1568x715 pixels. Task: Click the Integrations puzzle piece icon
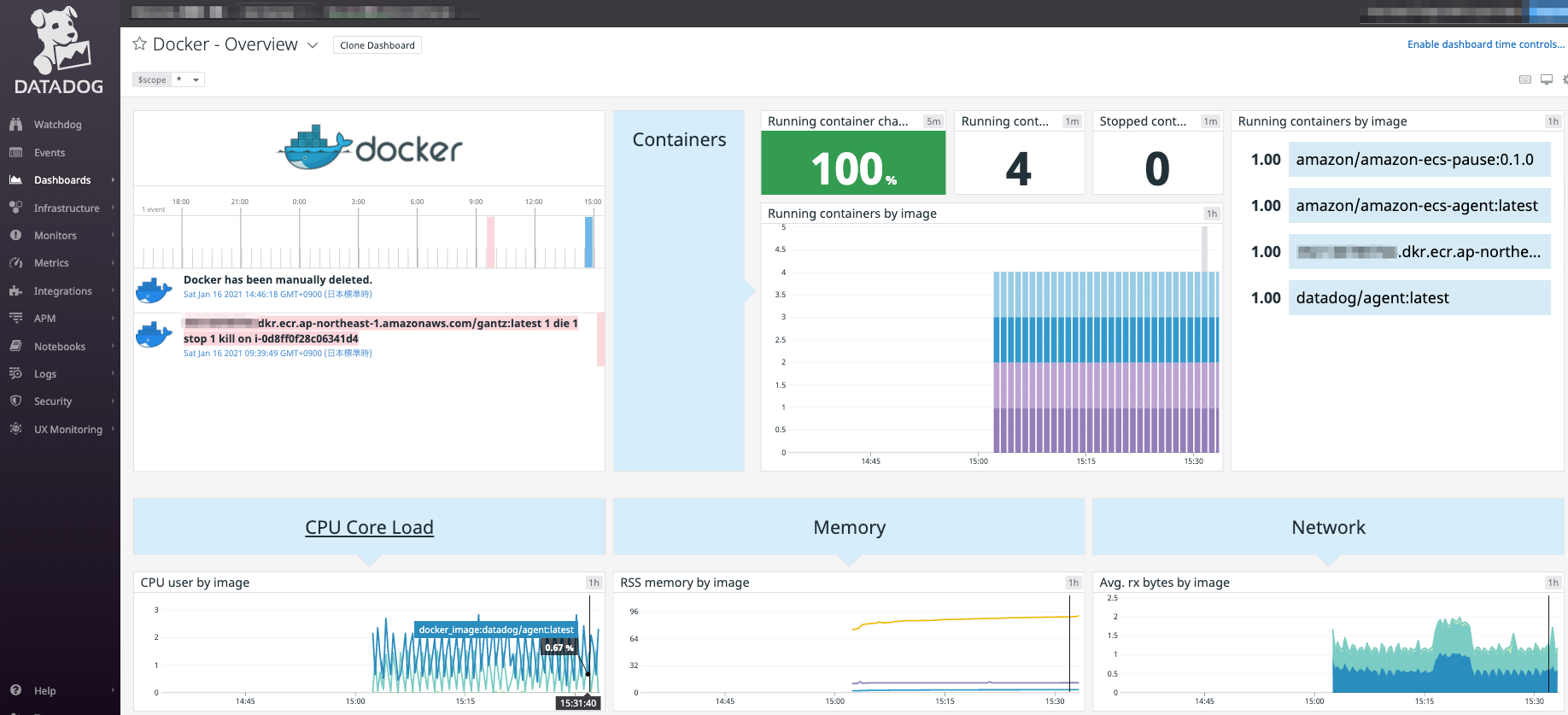(x=15, y=291)
